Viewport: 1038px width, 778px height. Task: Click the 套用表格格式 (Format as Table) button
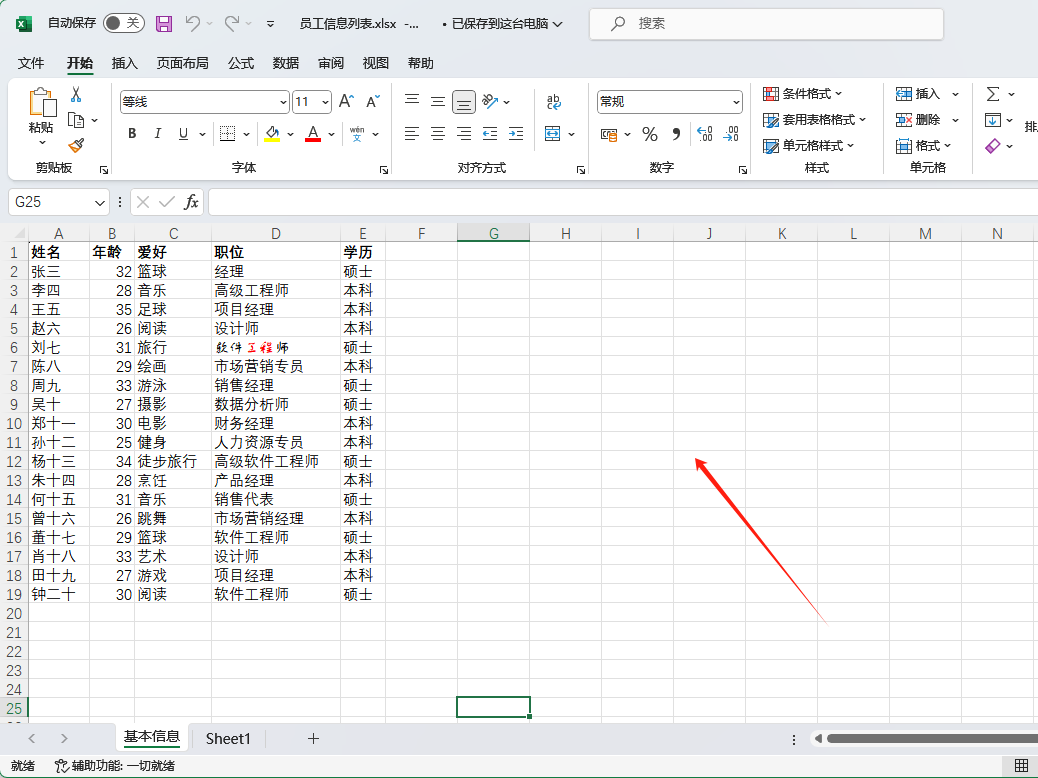(x=814, y=120)
